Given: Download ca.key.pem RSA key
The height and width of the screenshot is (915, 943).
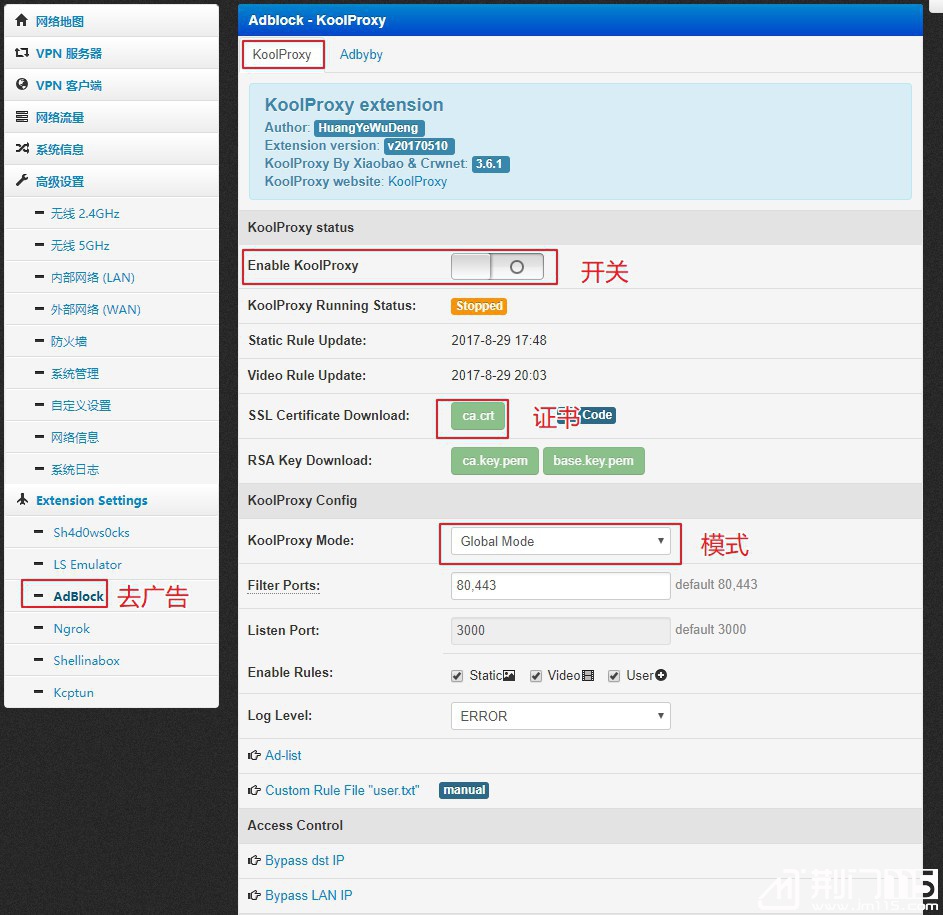Looking at the screenshot, I should point(495,461).
